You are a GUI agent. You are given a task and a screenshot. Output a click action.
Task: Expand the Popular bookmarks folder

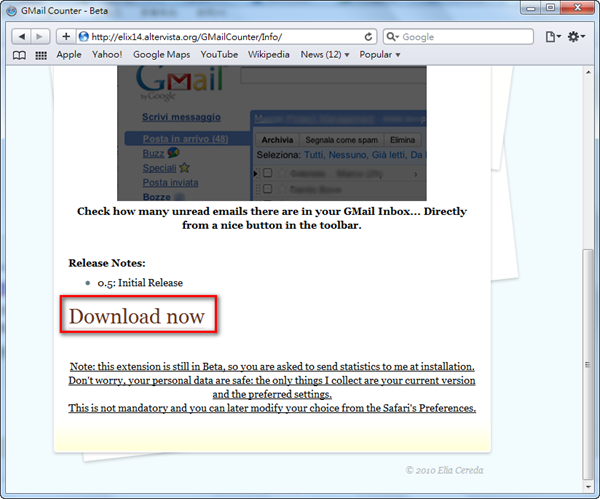(380, 55)
